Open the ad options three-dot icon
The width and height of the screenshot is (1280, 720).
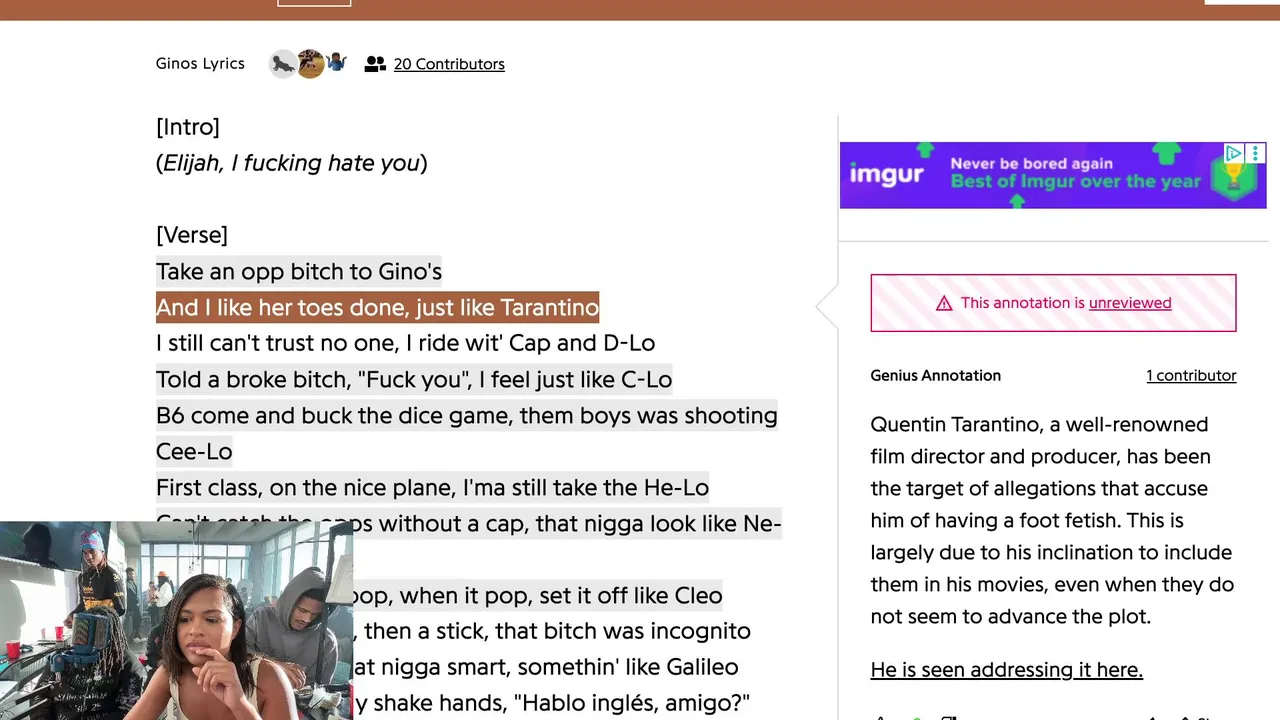click(1256, 153)
